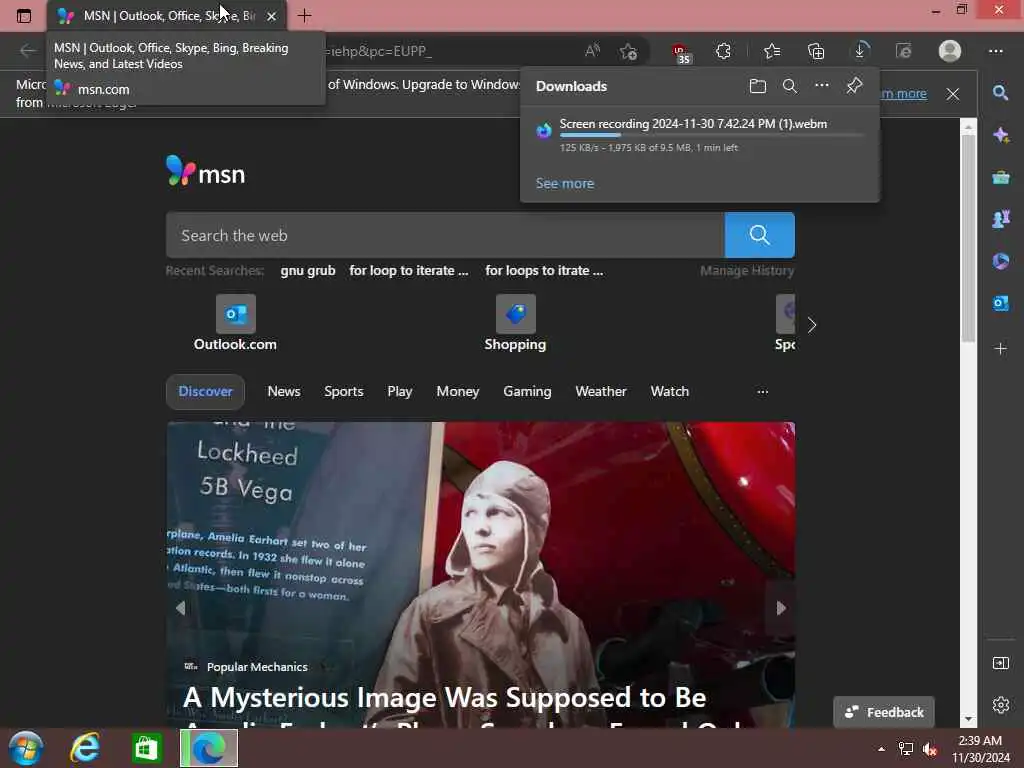The height and width of the screenshot is (768, 1024).
Task: Open Microsoft 365 icon in sidebar
Action: click(1000, 261)
